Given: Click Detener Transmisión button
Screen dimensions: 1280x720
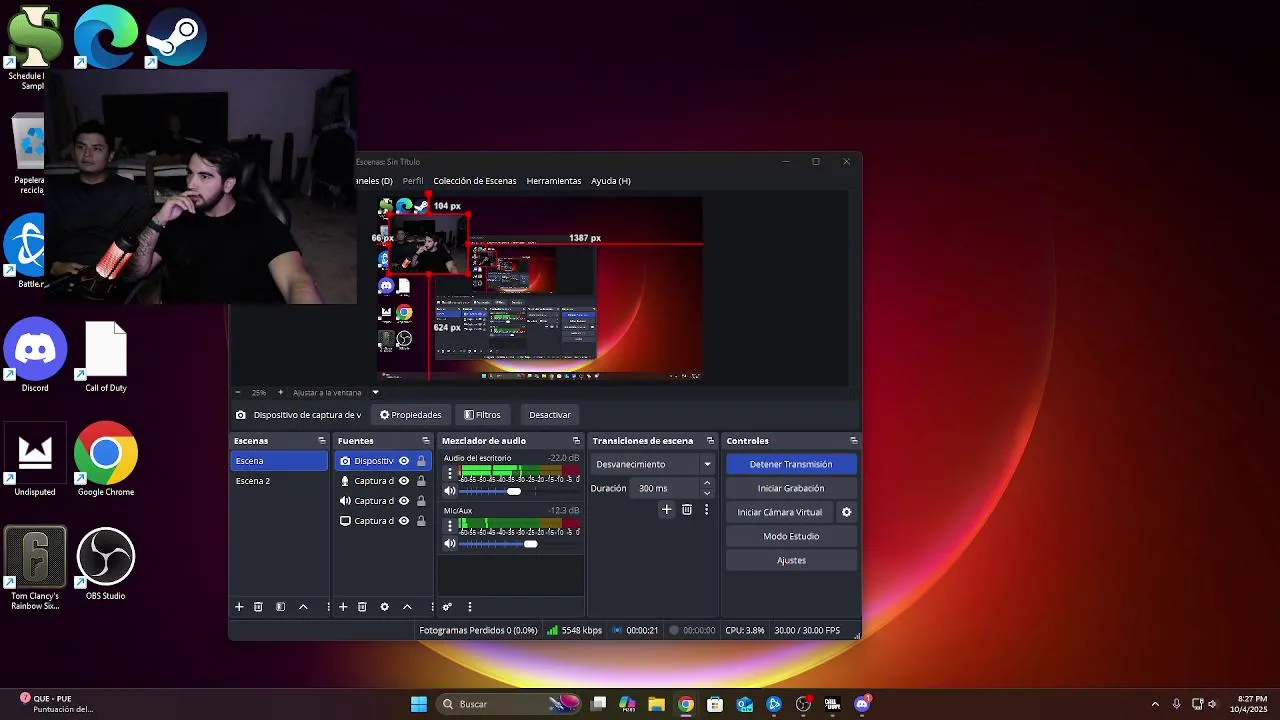Looking at the screenshot, I should click(x=791, y=464).
